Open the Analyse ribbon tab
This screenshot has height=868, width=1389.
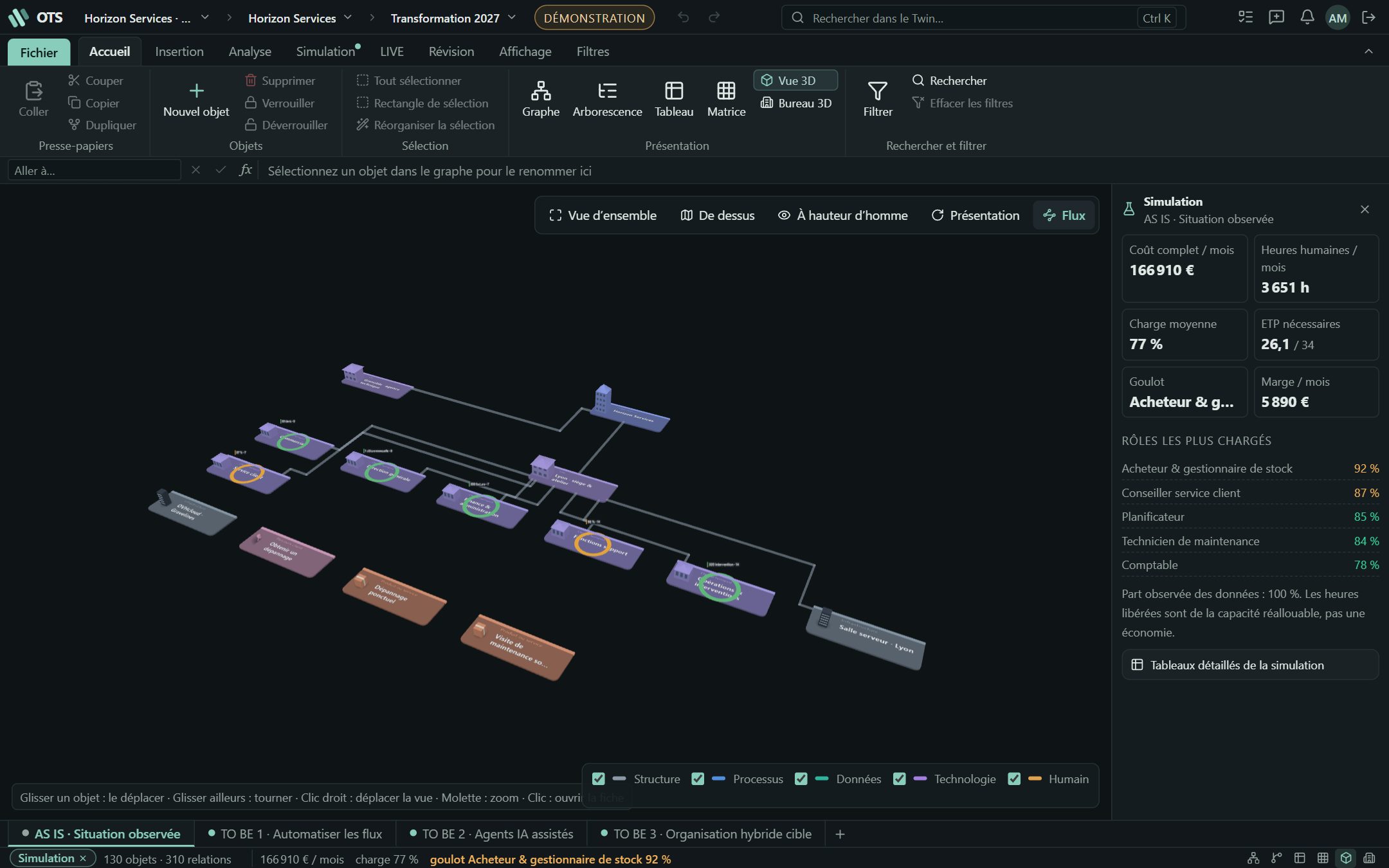tap(250, 51)
